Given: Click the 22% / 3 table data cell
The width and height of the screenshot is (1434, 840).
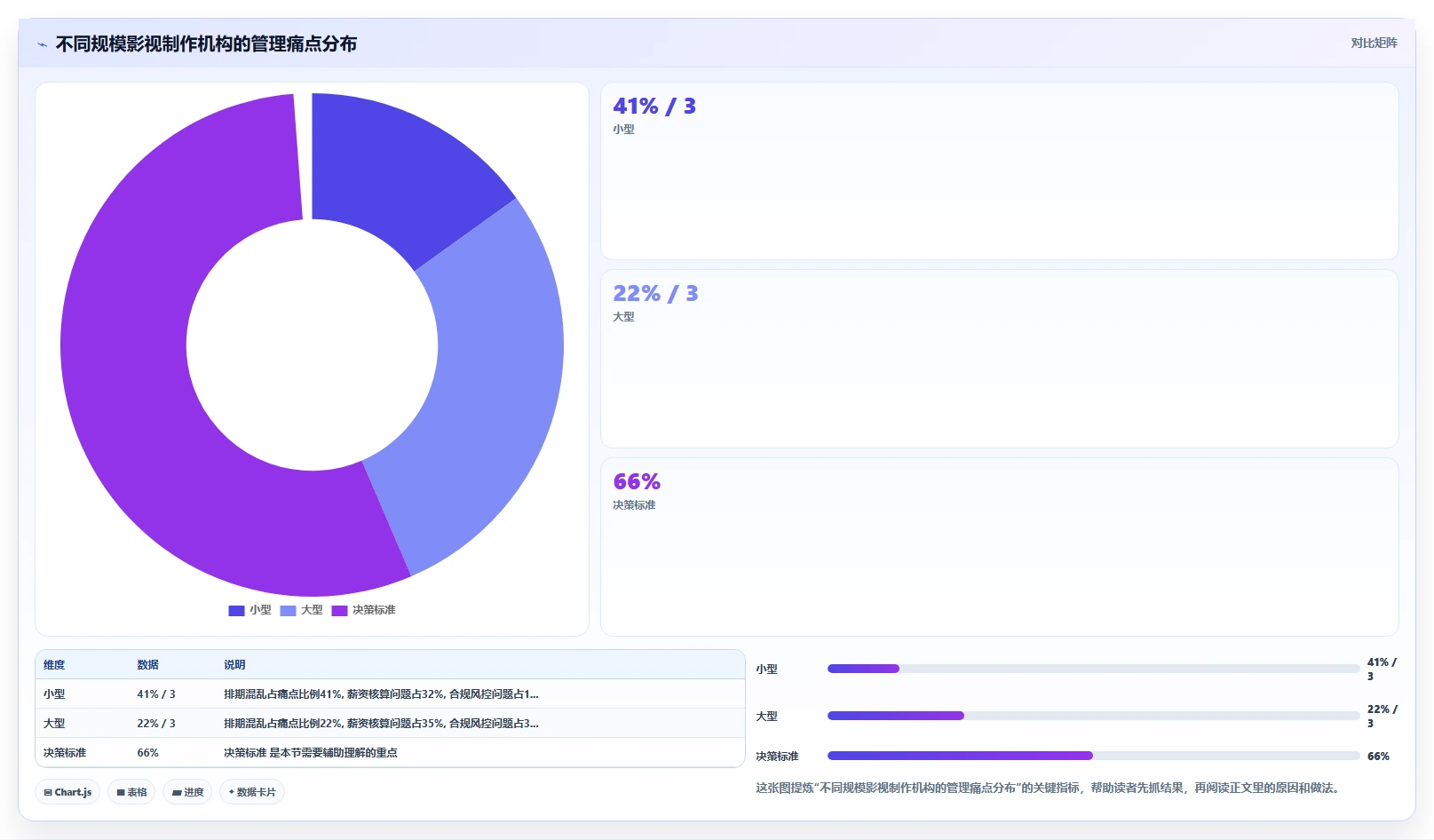Looking at the screenshot, I should (x=156, y=724).
